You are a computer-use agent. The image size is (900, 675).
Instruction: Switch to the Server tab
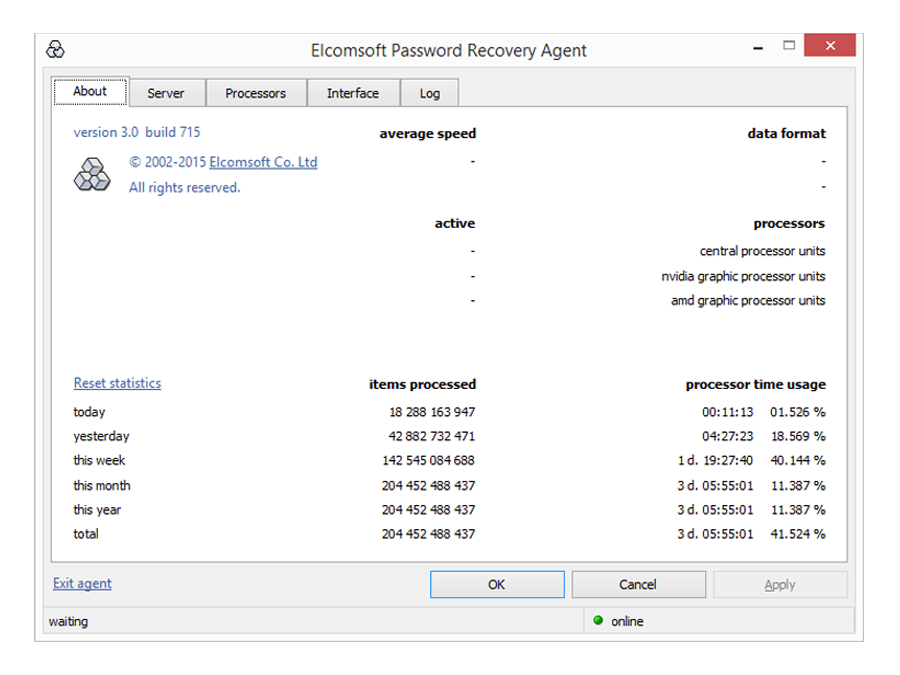pos(166,93)
